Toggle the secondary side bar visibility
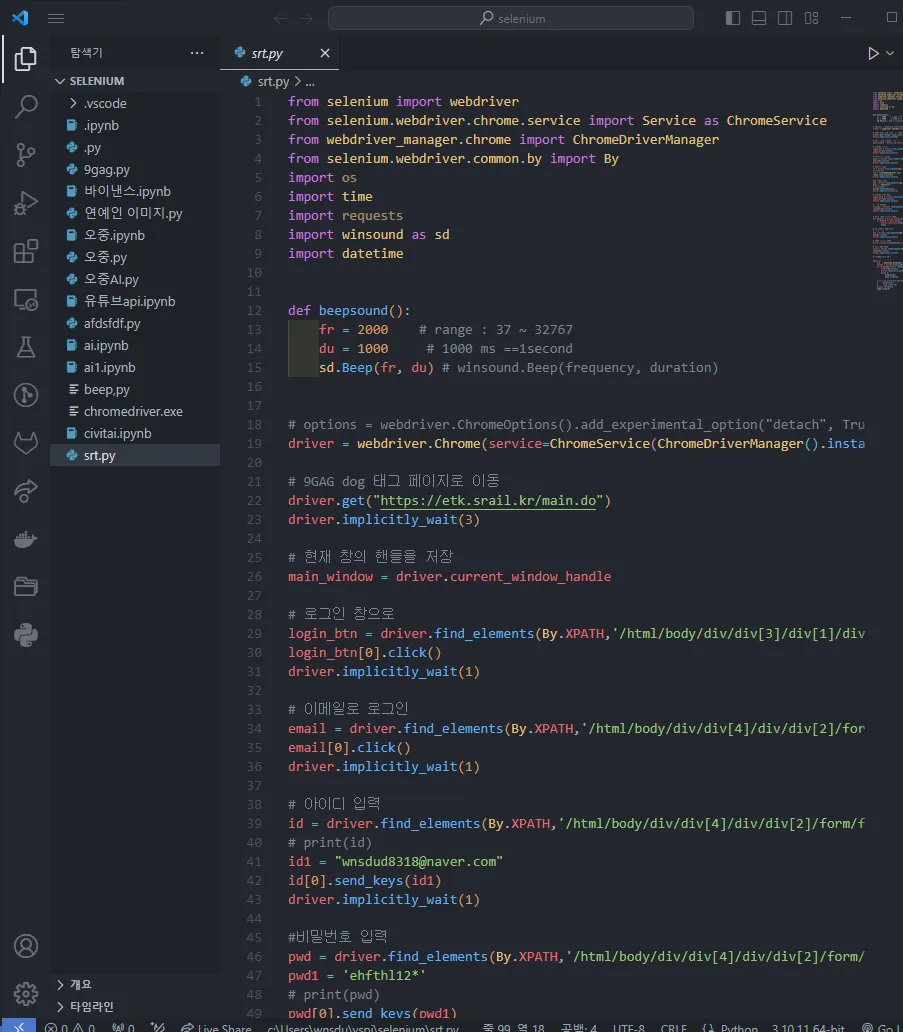The width and height of the screenshot is (903, 1032). [x=785, y=18]
